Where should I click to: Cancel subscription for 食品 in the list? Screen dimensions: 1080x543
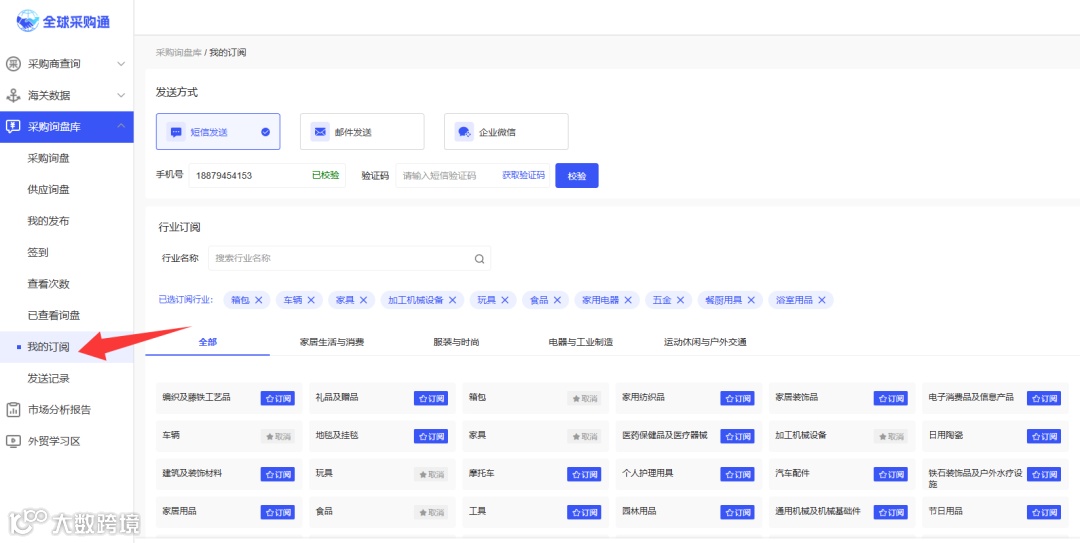click(x=431, y=512)
